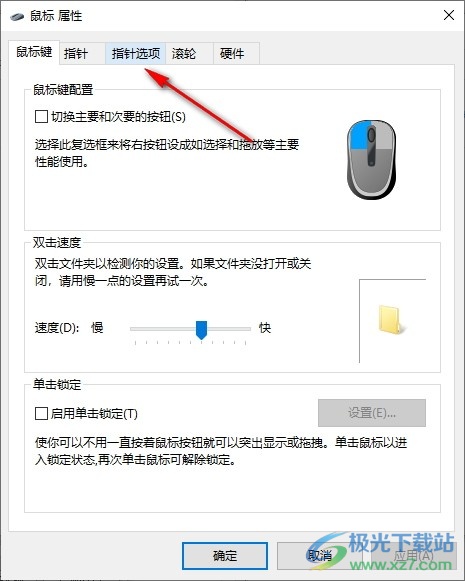465x581 pixels.
Task: Click the 双击速度 group heading
Action: coord(57,243)
